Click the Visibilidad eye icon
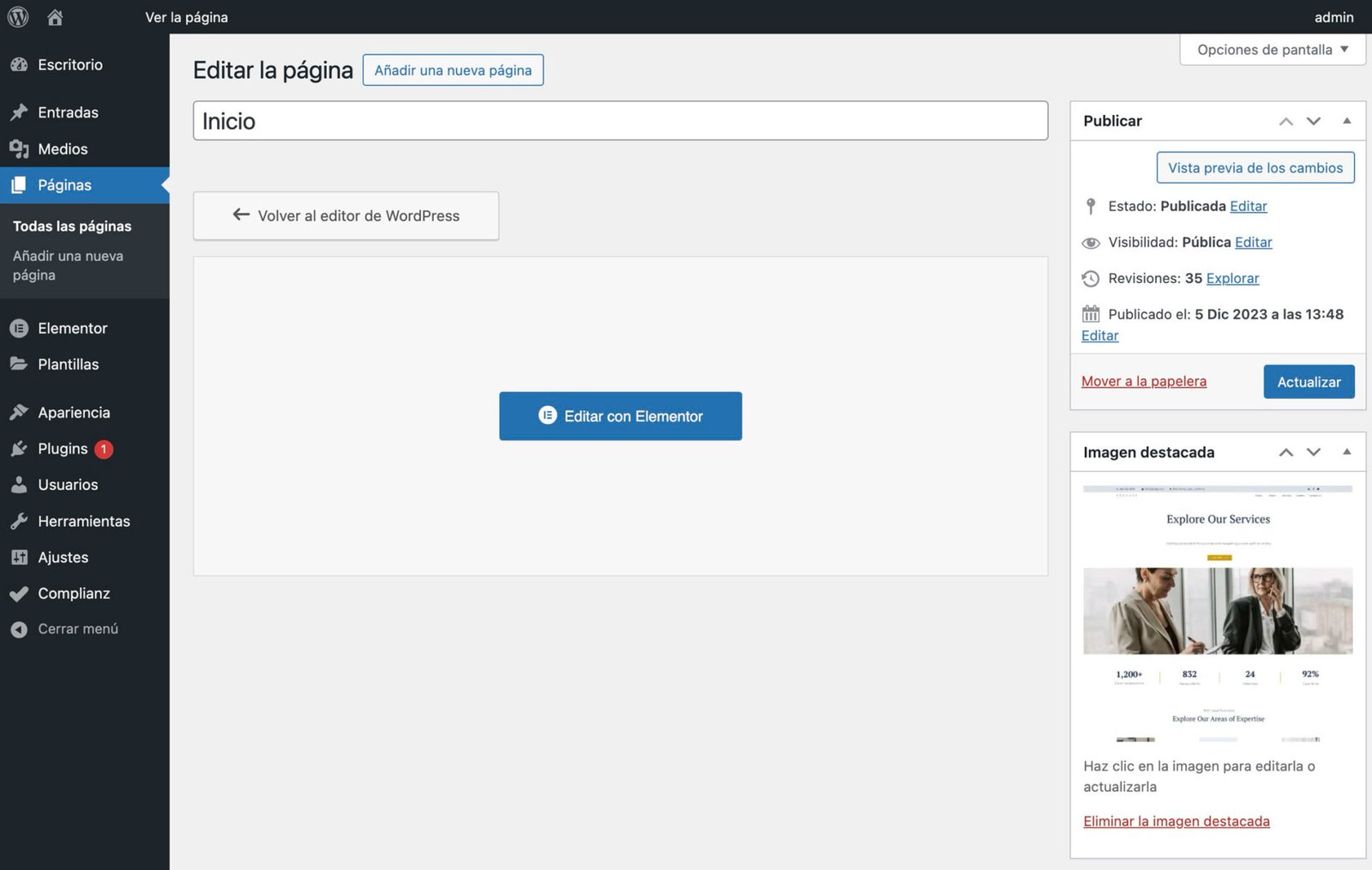This screenshot has height=870, width=1372. point(1091,243)
